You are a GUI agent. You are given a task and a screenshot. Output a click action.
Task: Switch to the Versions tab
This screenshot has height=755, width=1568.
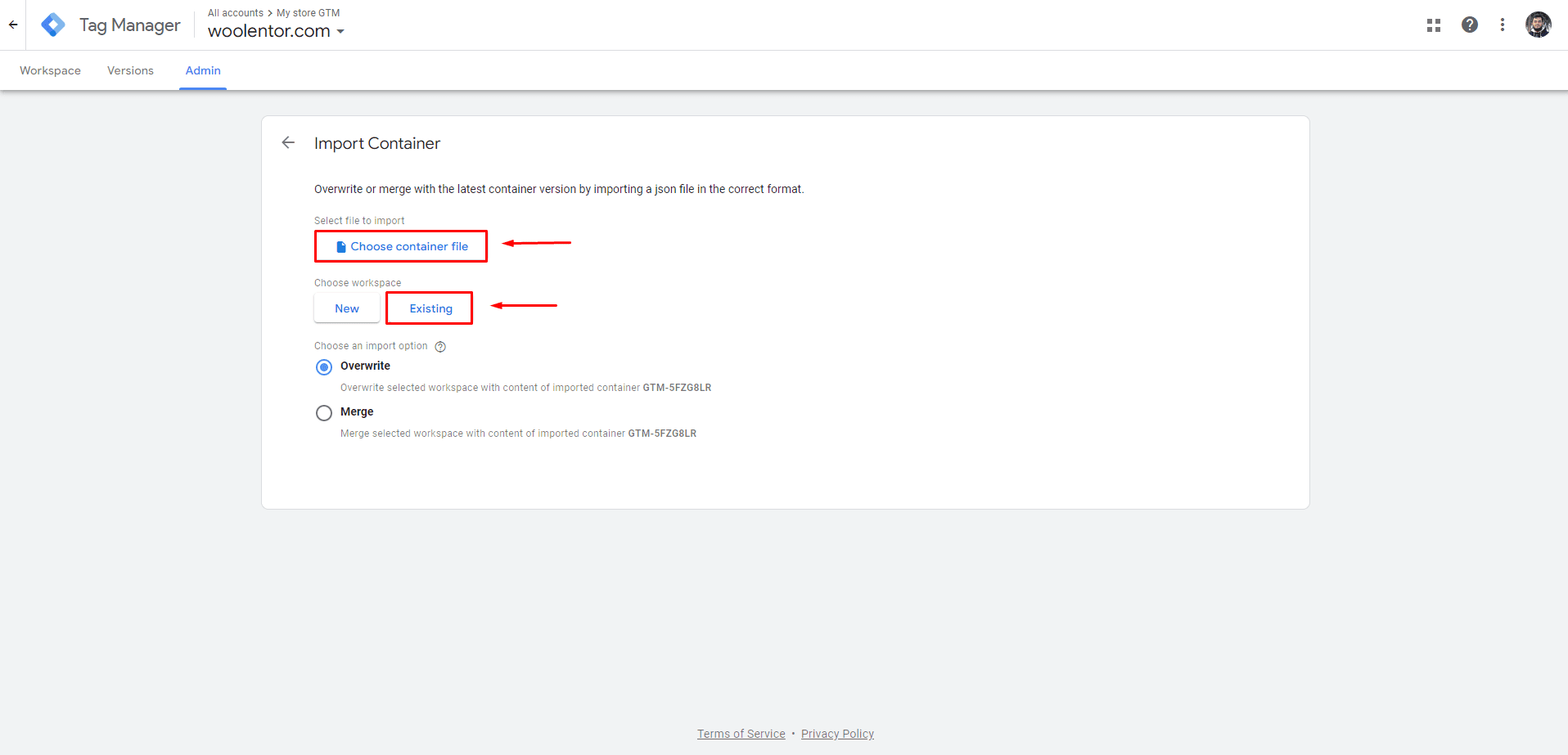(x=130, y=70)
